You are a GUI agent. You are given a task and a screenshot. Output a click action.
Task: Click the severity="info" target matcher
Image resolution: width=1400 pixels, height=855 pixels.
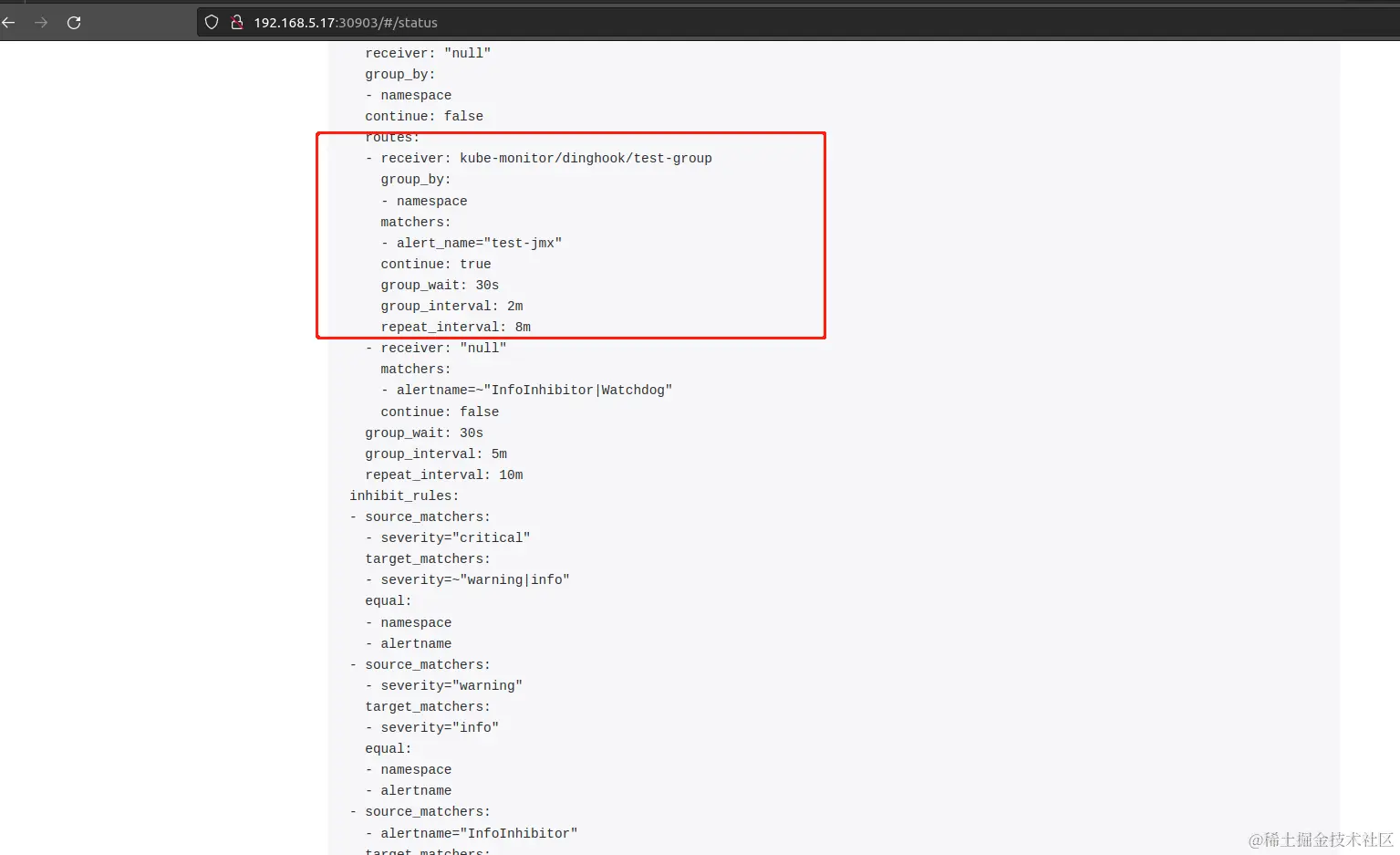tap(440, 728)
